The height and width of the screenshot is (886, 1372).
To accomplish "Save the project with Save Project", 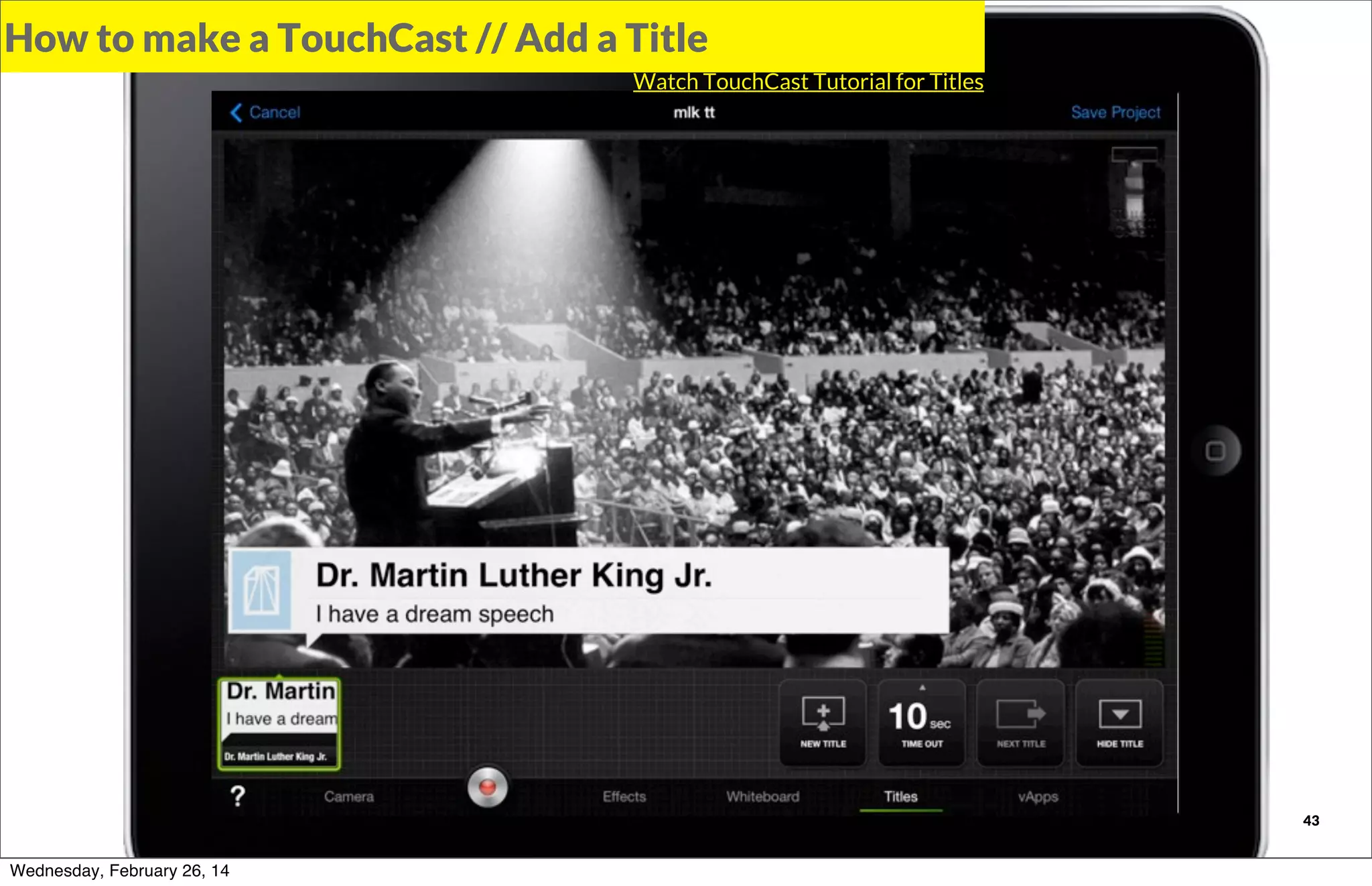I will (x=1115, y=113).
